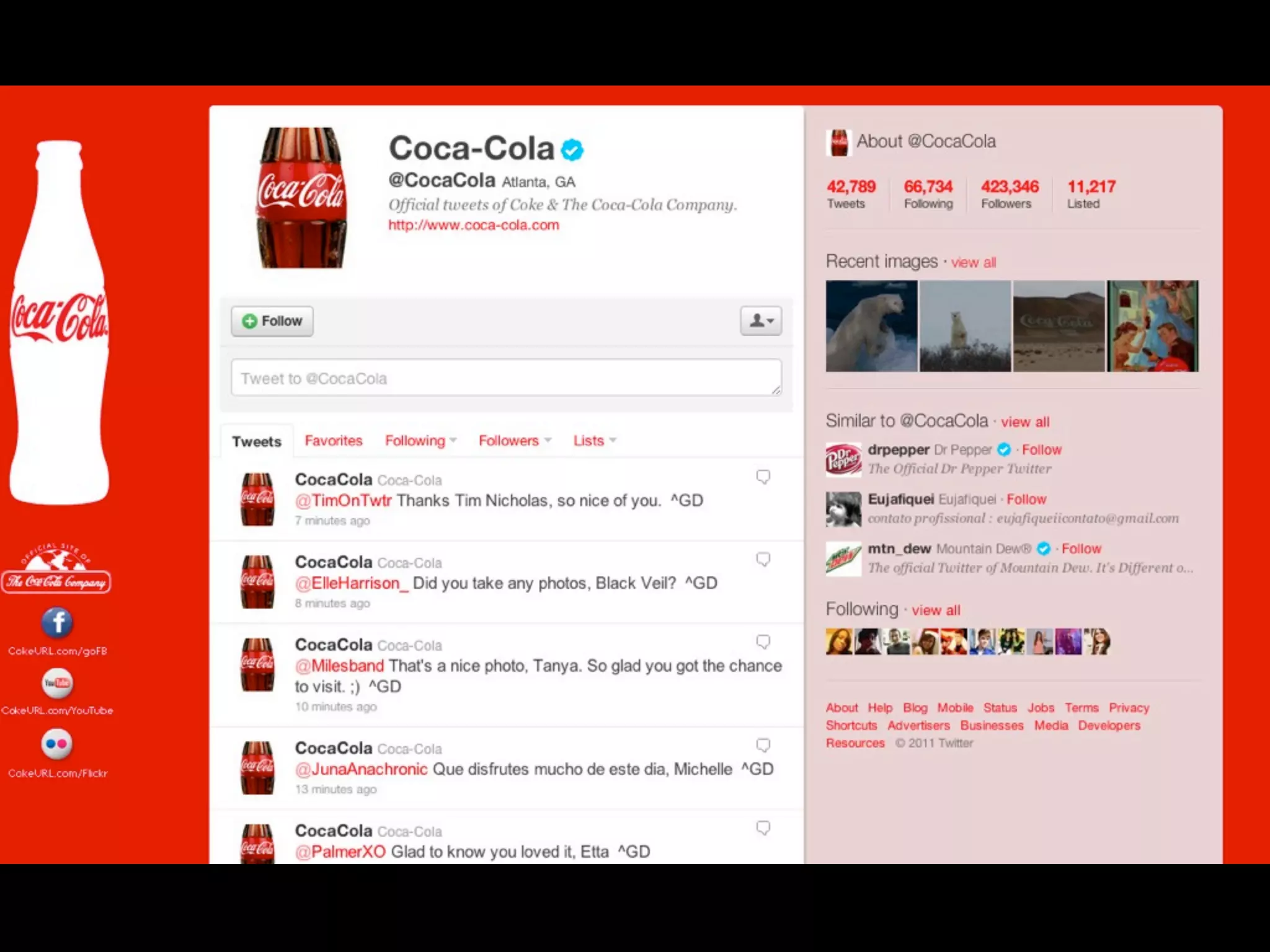
Task: Click the Mountain Dew profile avatar
Action: click(843, 558)
